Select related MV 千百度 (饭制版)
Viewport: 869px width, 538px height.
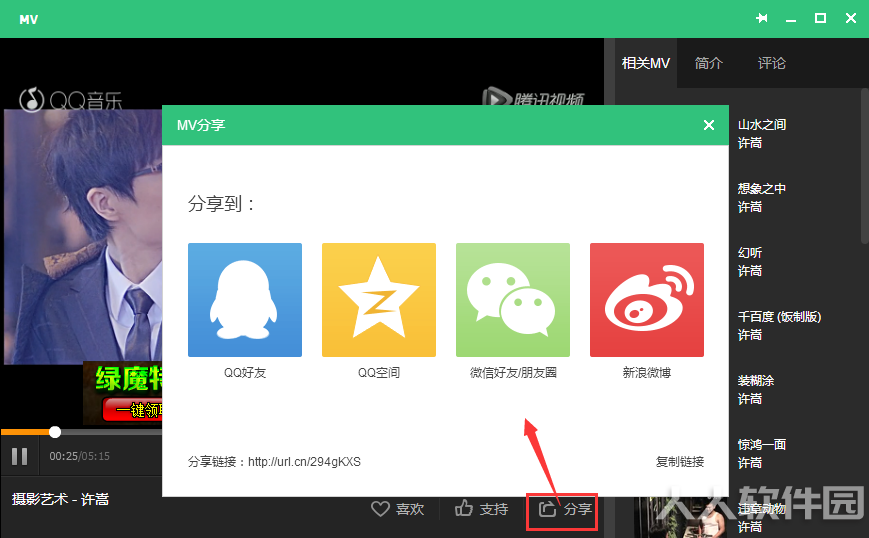pos(779,316)
